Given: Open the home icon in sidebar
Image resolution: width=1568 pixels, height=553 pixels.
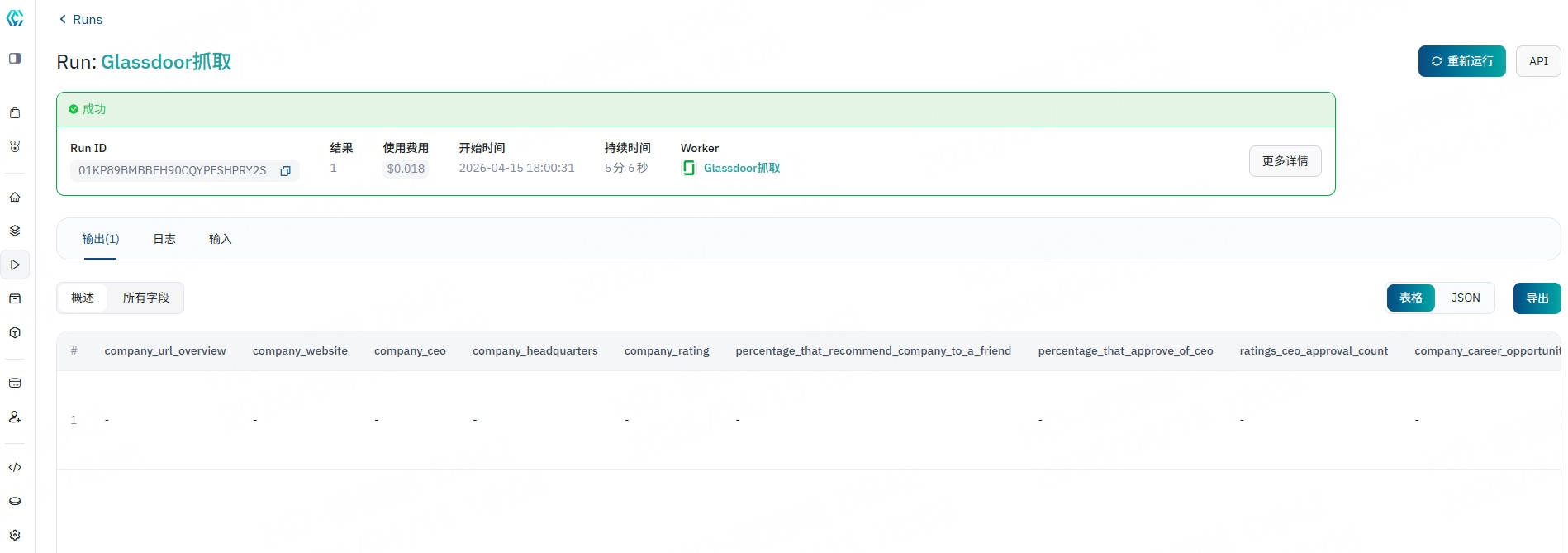Looking at the screenshot, I should (15, 198).
